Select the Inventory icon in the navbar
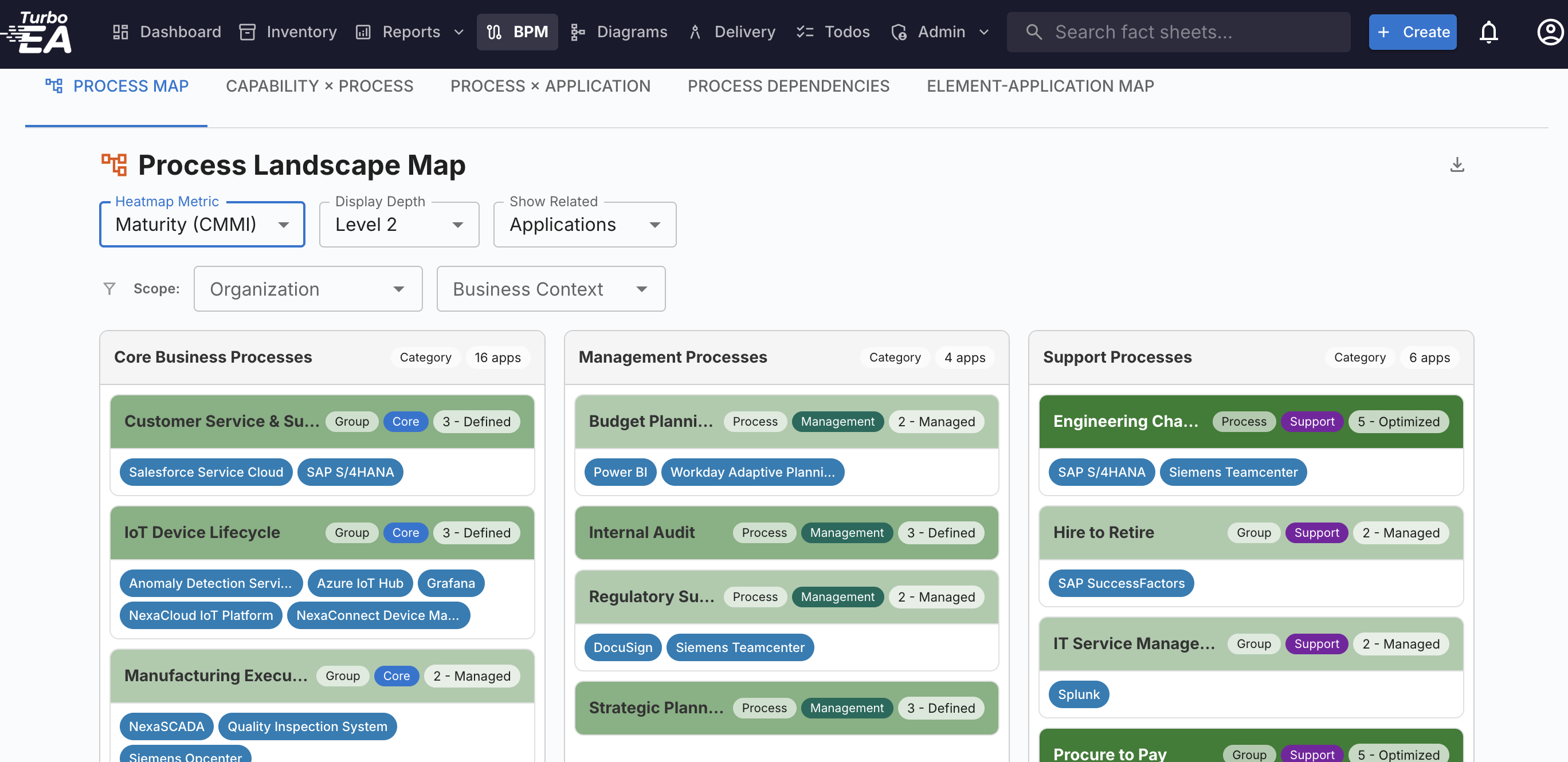The image size is (1568, 762). tap(247, 32)
